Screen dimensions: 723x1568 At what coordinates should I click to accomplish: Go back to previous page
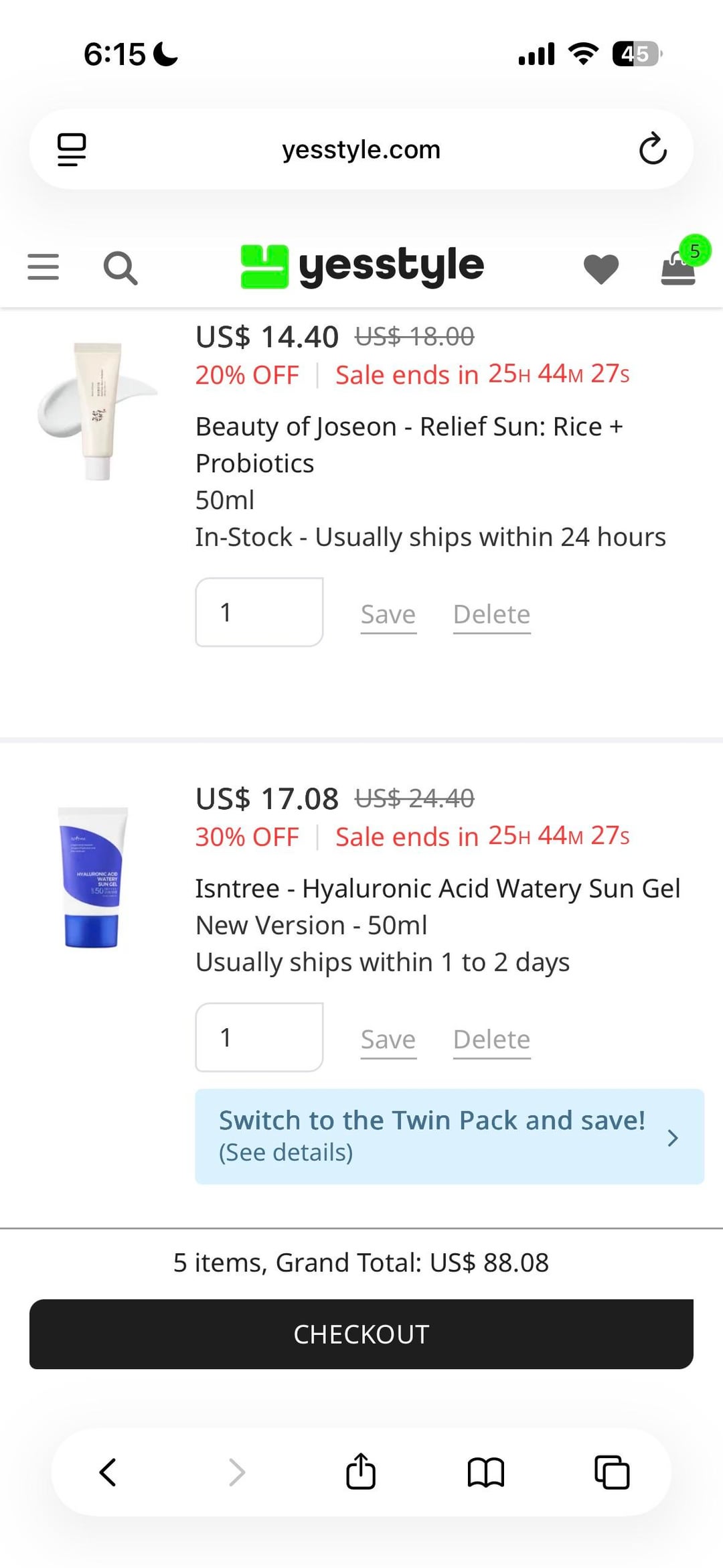(108, 1472)
